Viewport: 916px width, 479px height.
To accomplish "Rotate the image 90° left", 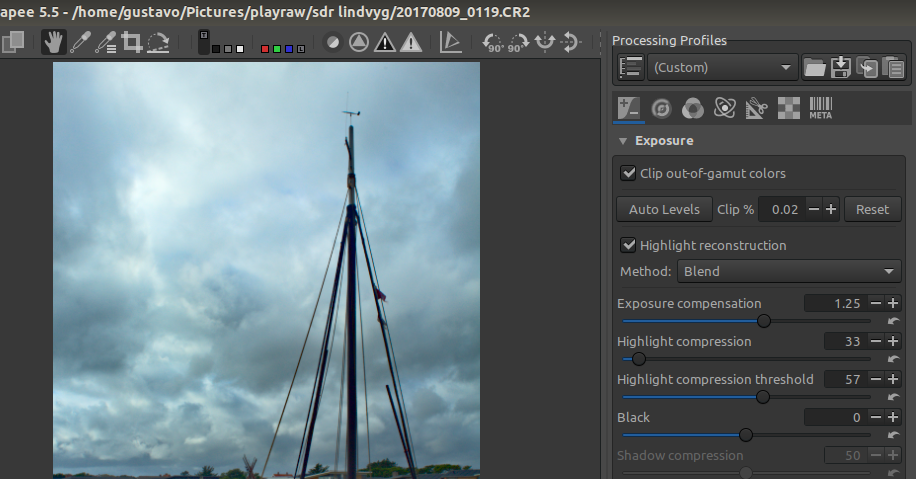I will pos(493,43).
